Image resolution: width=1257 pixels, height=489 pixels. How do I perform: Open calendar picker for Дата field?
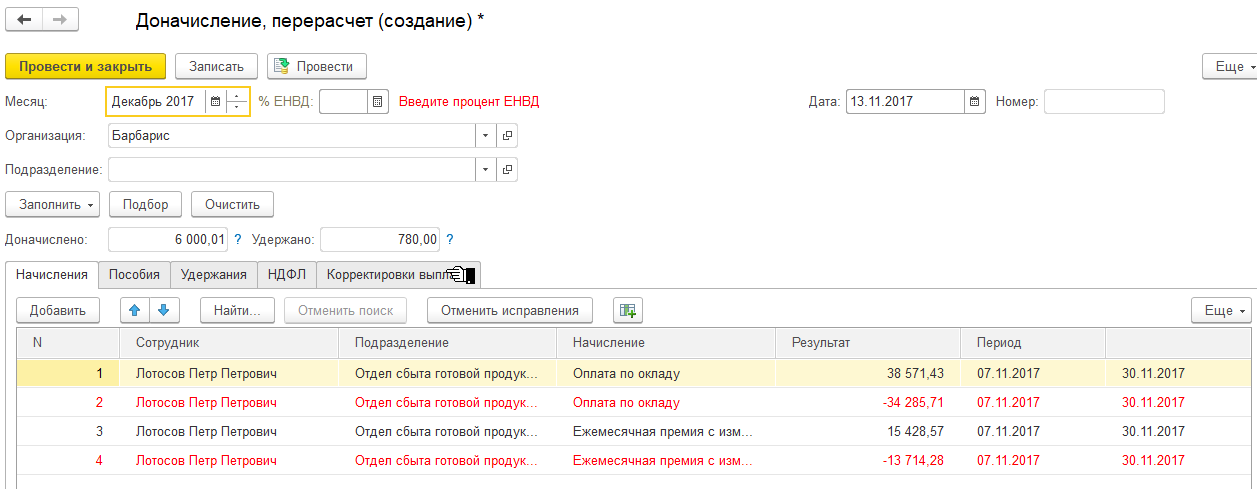click(x=974, y=102)
